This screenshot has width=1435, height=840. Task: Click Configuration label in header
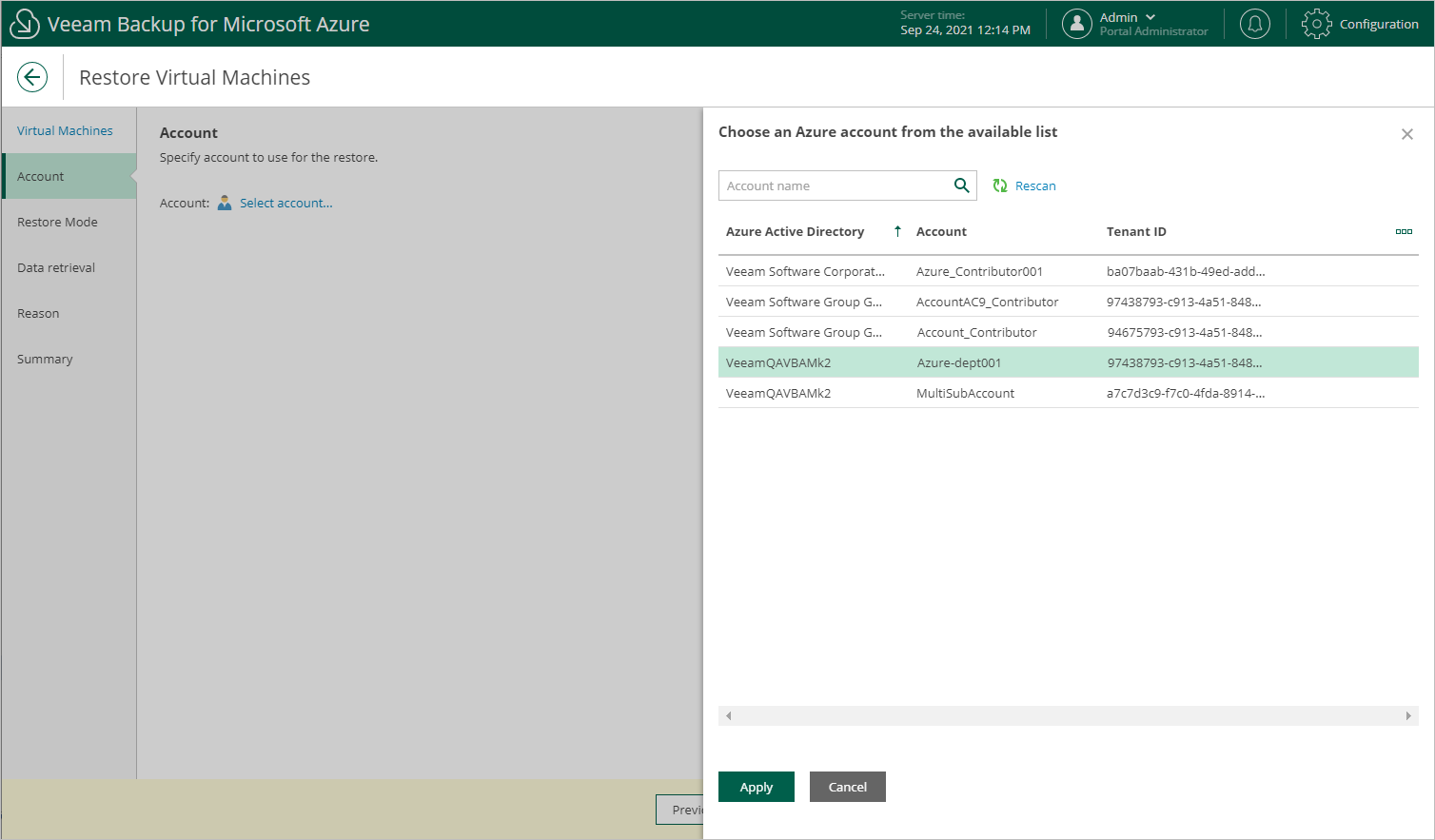click(x=1379, y=24)
